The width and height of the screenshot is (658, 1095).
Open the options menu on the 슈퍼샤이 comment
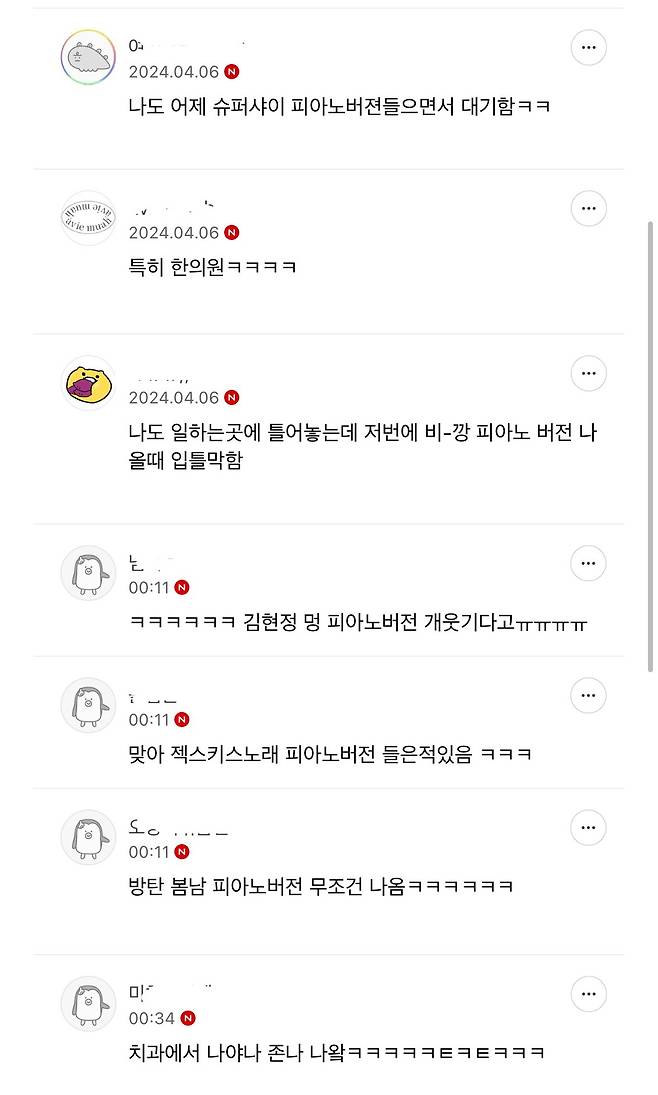588,47
